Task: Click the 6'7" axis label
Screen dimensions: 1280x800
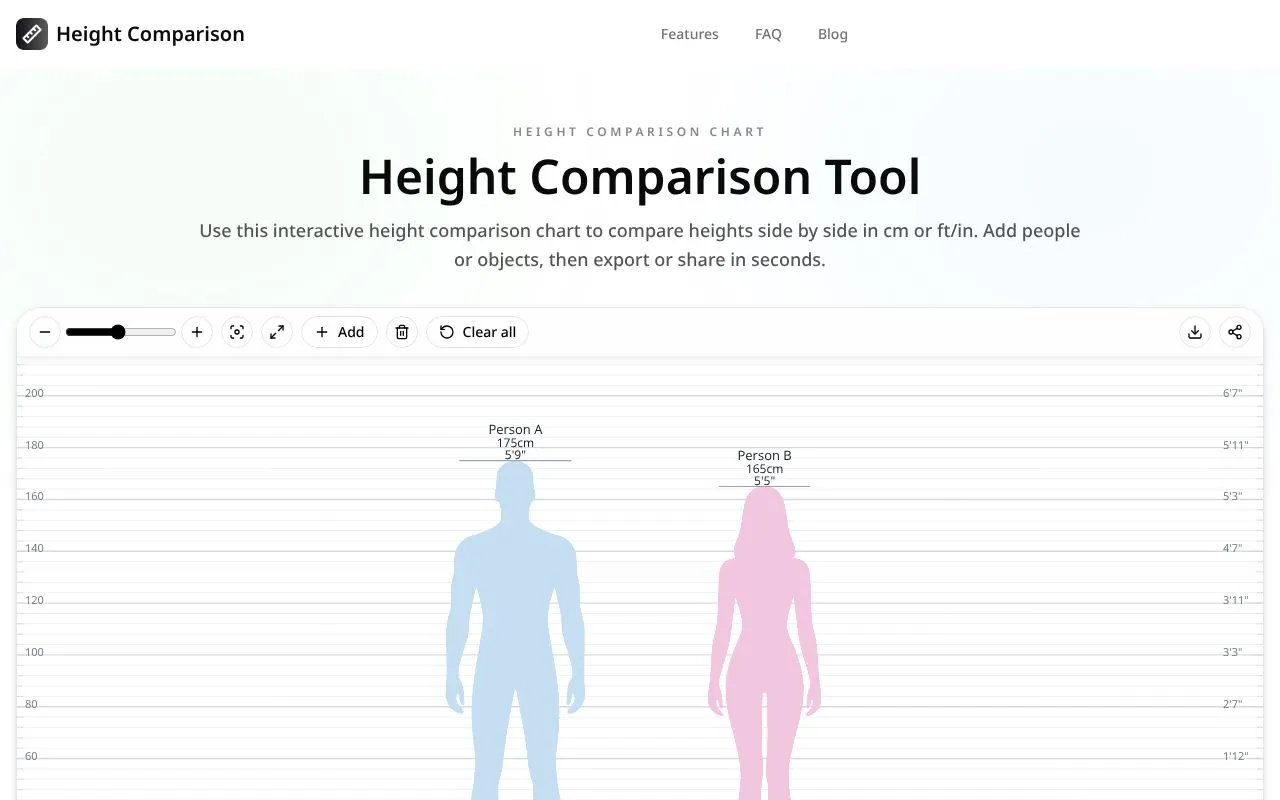Action: (x=1232, y=393)
